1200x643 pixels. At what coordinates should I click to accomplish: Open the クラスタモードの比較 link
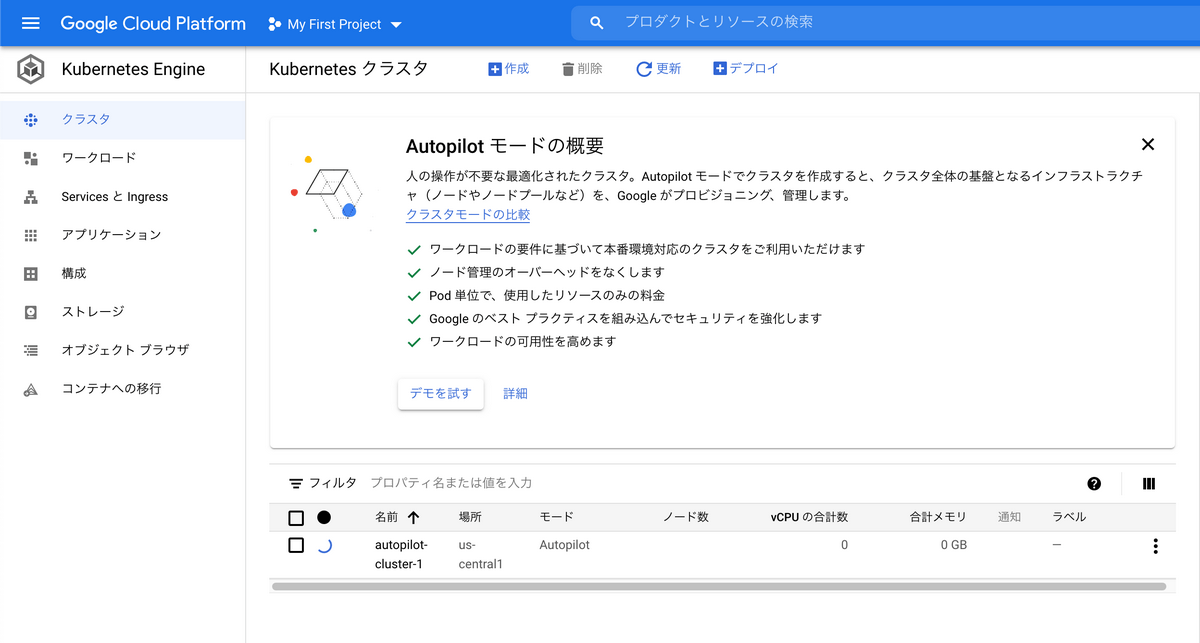[x=468, y=215]
